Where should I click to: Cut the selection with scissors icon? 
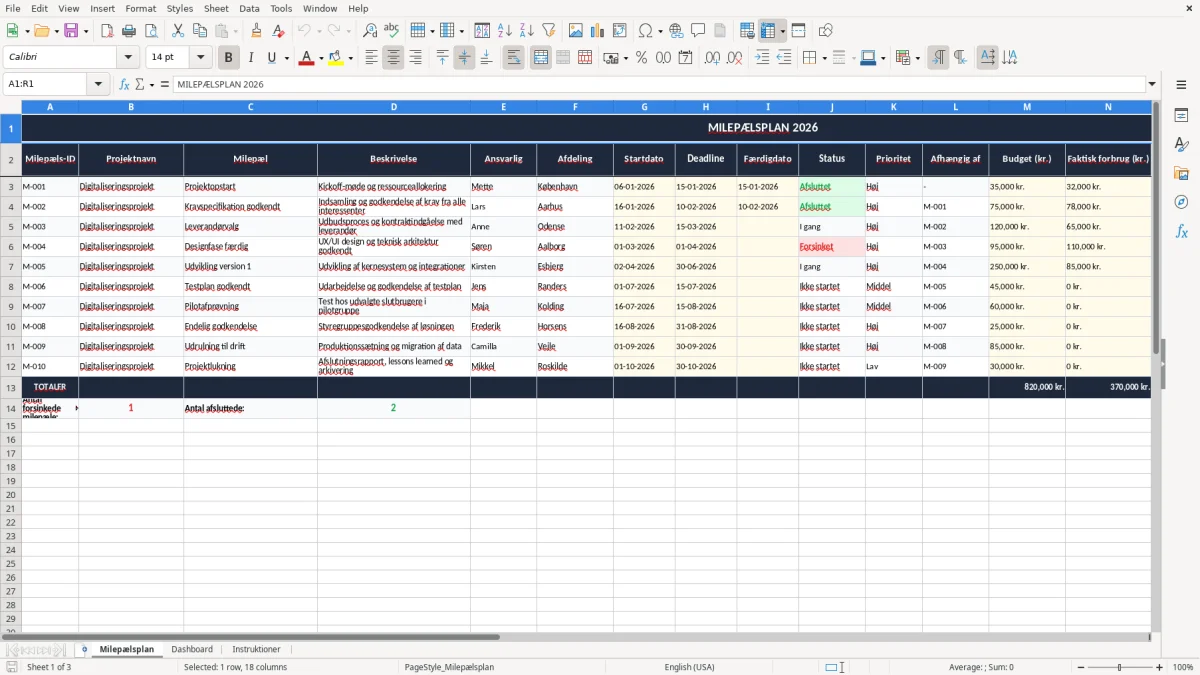[x=178, y=31]
